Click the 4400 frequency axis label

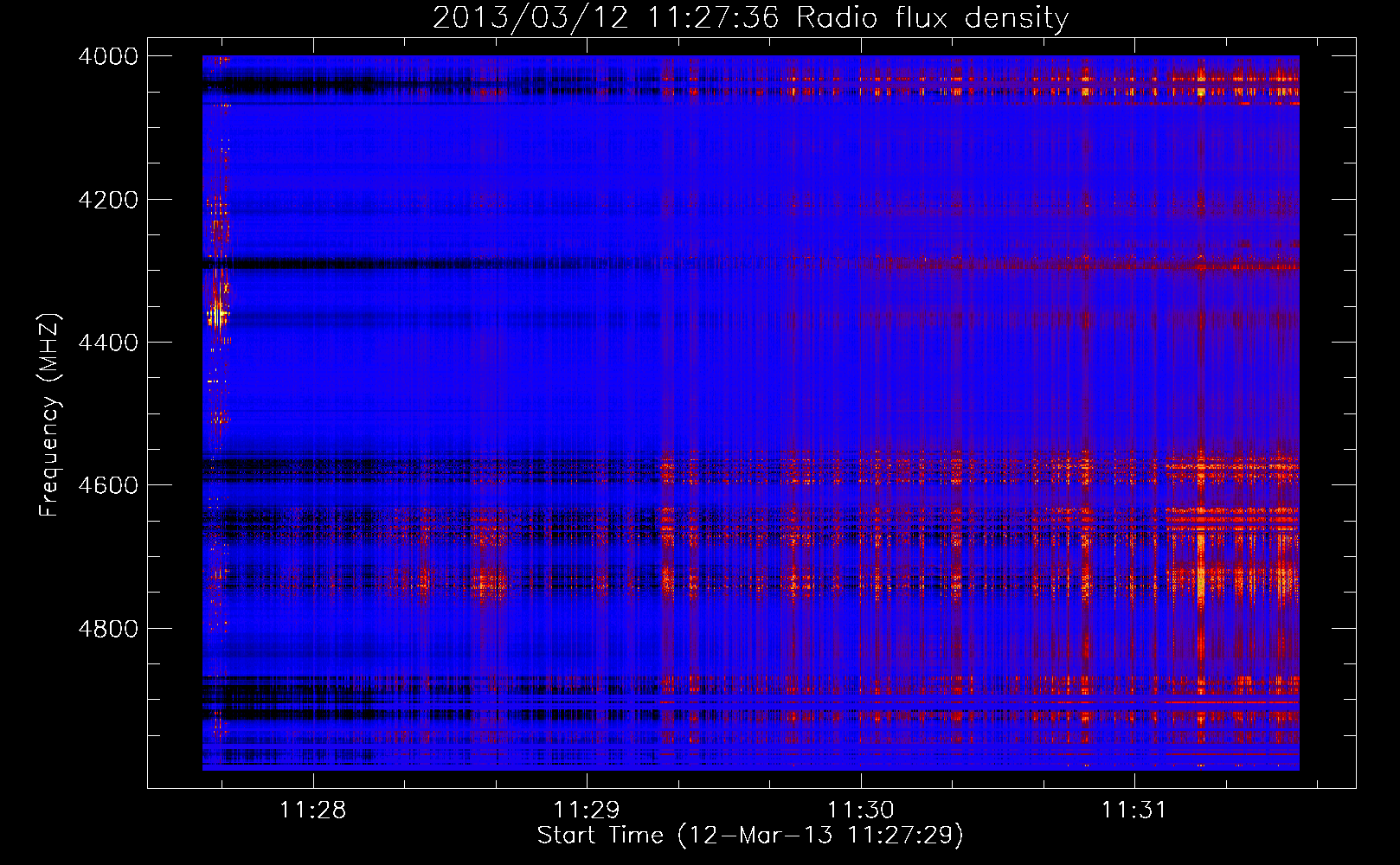108,343
